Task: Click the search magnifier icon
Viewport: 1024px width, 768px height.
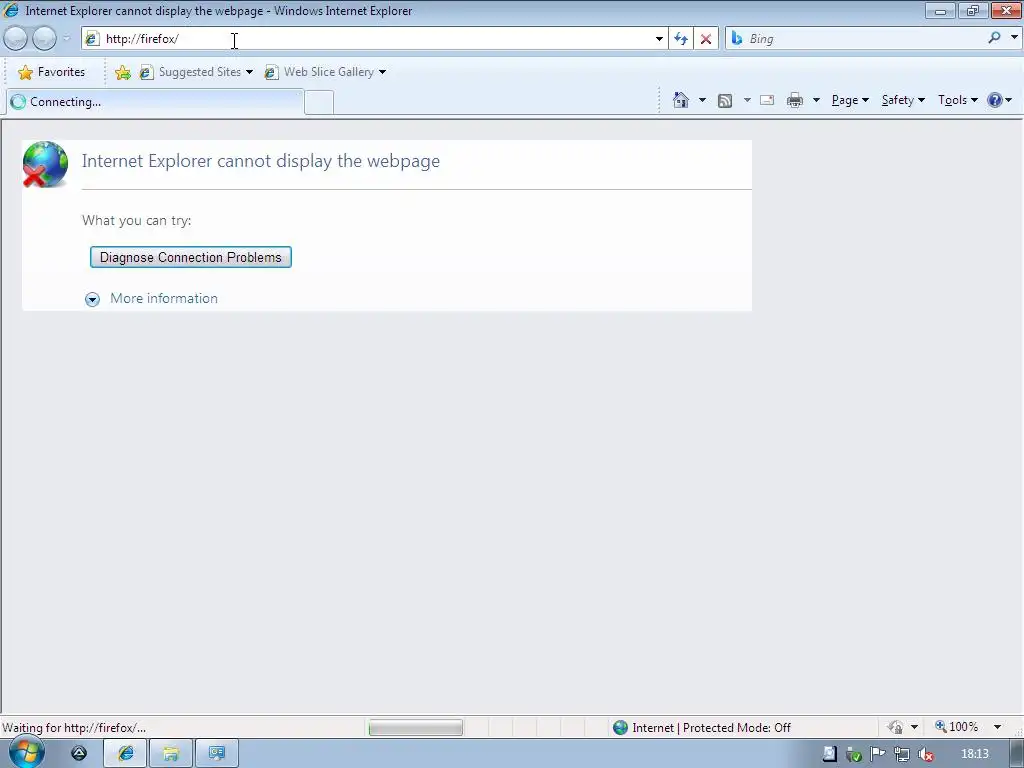Action: (x=995, y=38)
